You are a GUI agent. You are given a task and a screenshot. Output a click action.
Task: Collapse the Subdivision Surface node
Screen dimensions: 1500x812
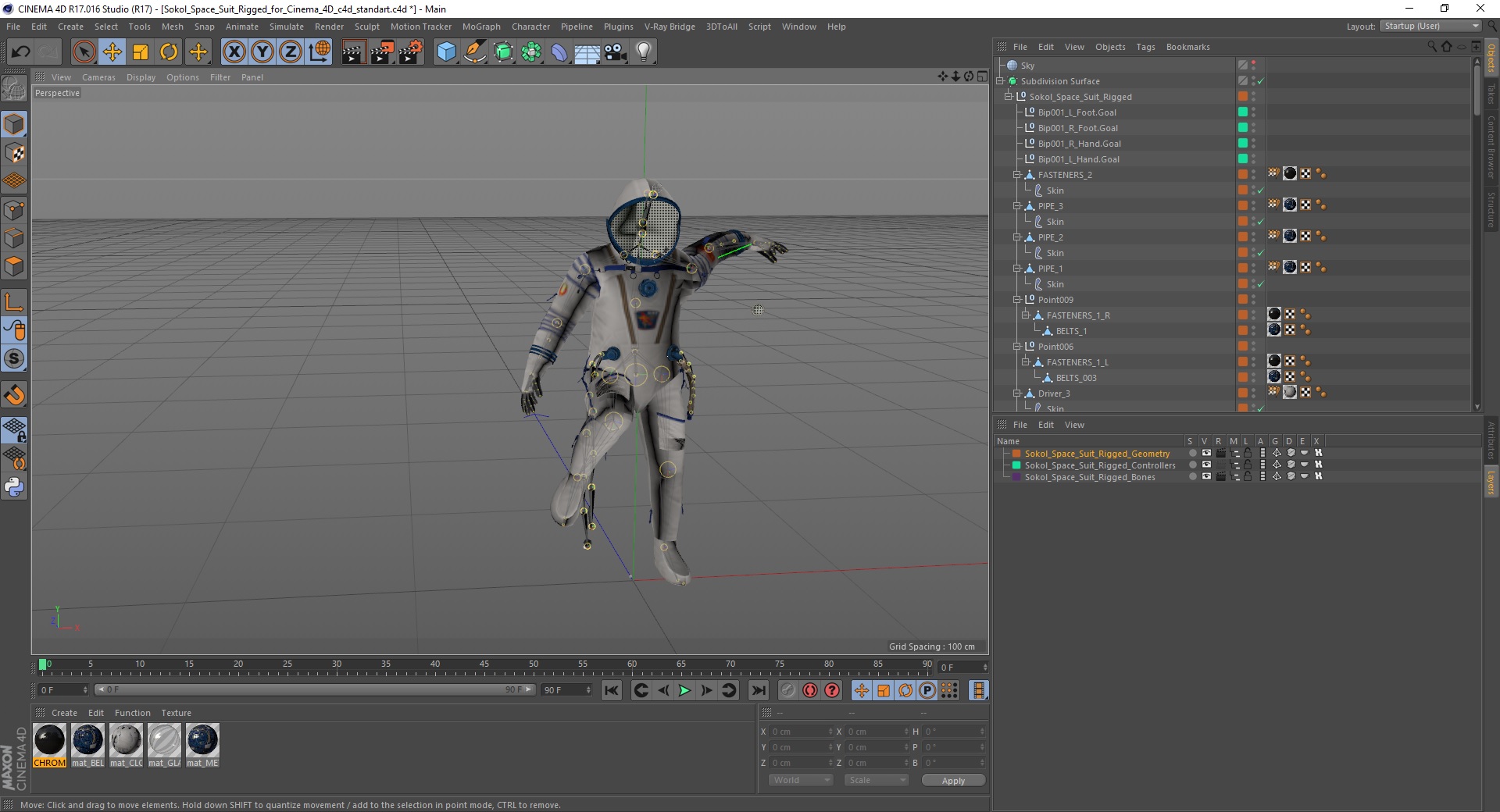point(1000,81)
